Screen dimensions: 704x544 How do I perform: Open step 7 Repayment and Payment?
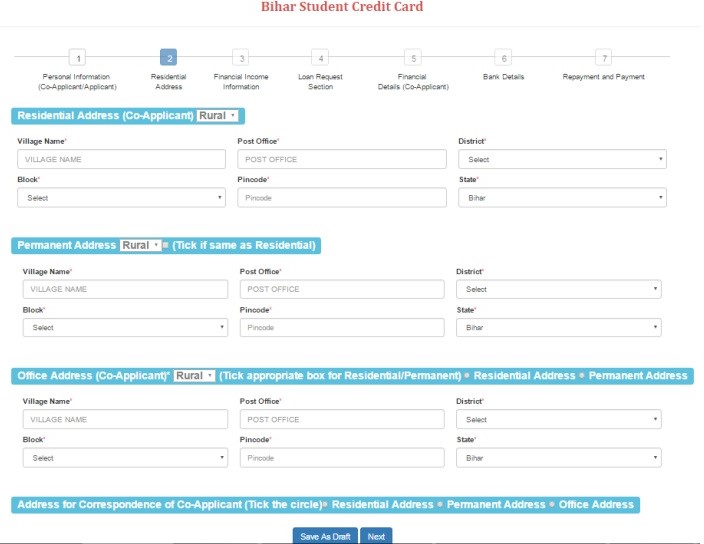click(x=604, y=58)
